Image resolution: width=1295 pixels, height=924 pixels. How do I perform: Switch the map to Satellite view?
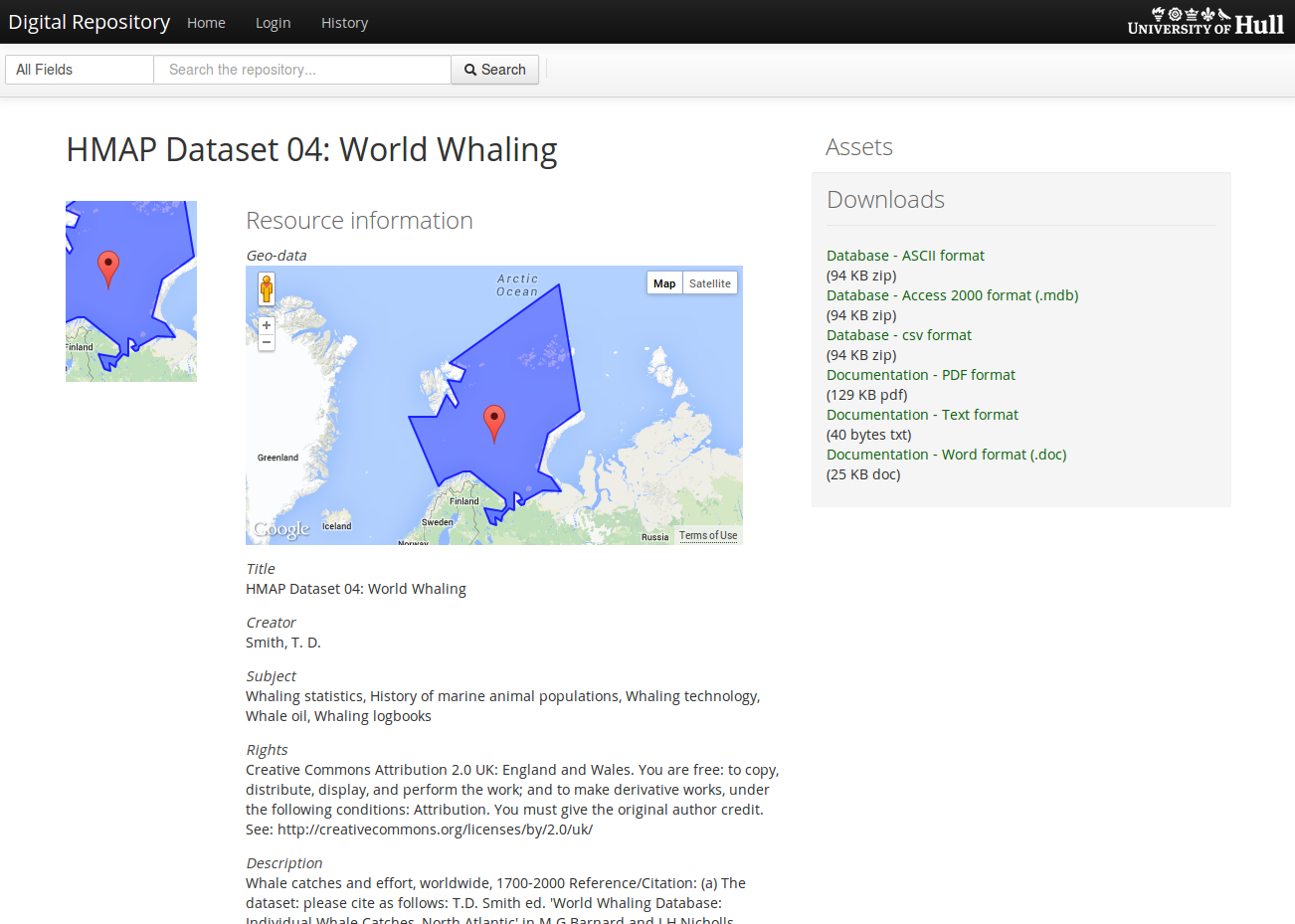click(x=709, y=282)
